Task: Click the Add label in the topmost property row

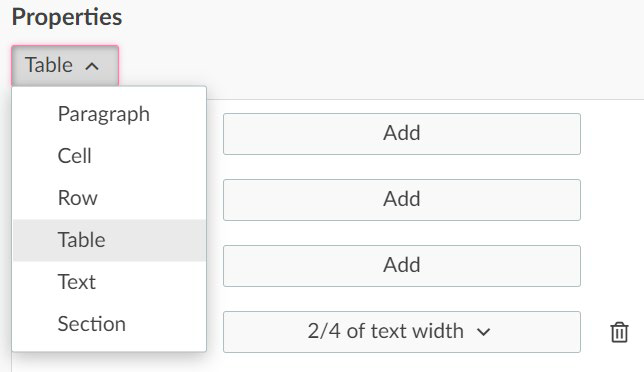Action: 402,133
